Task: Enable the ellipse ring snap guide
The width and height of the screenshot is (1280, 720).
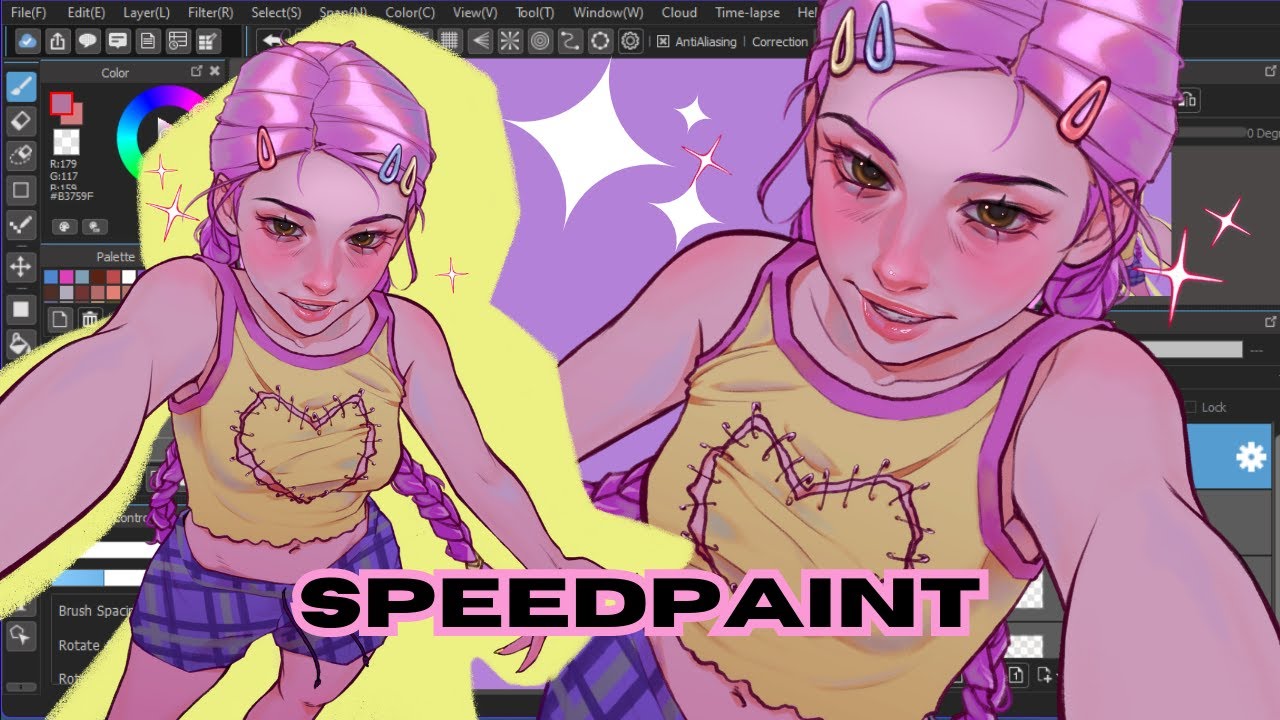Action: [x=600, y=41]
